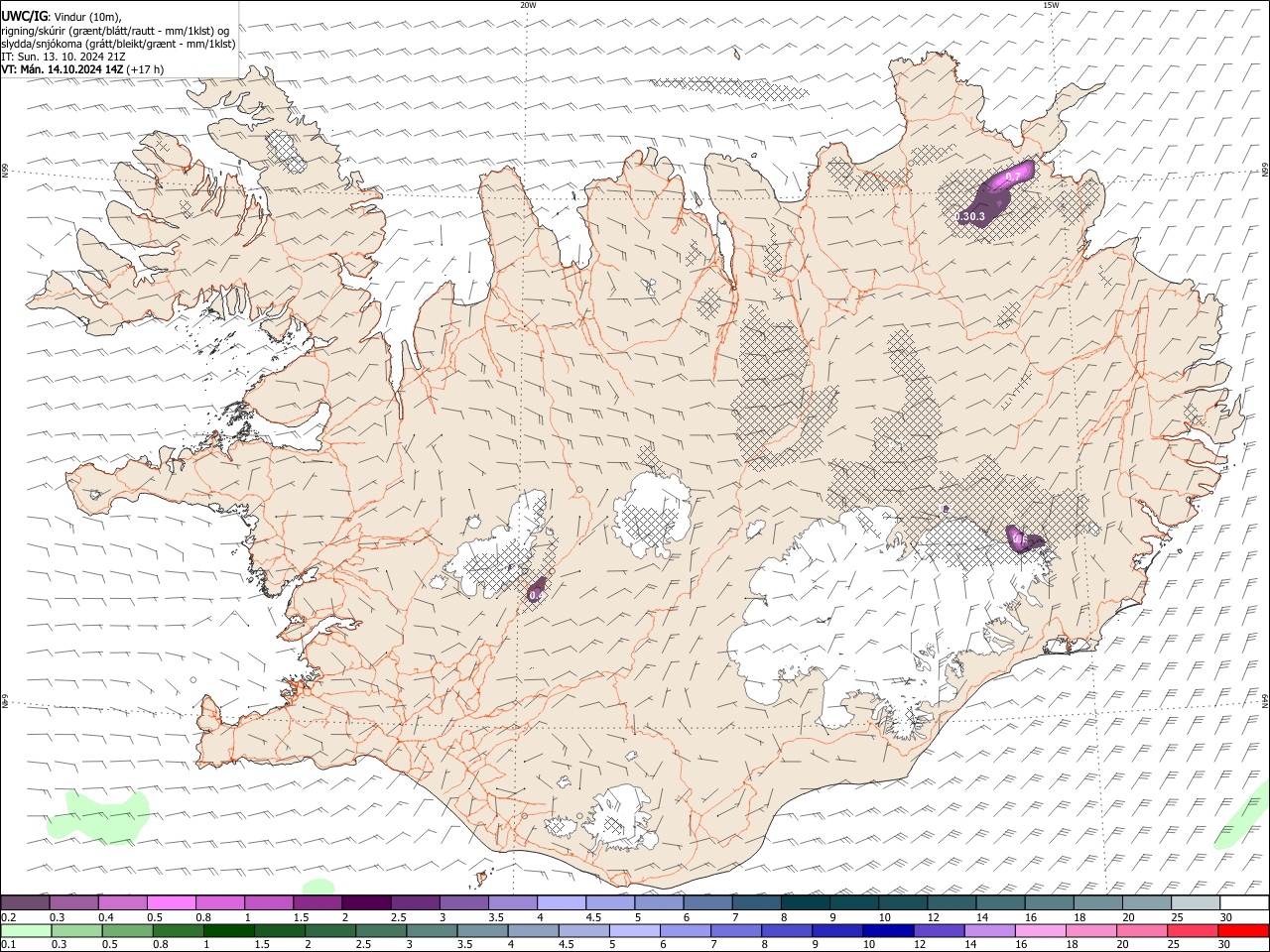
Task: Click the white Mýrdalsjökull glacier in the south
Action: pos(622,818)
